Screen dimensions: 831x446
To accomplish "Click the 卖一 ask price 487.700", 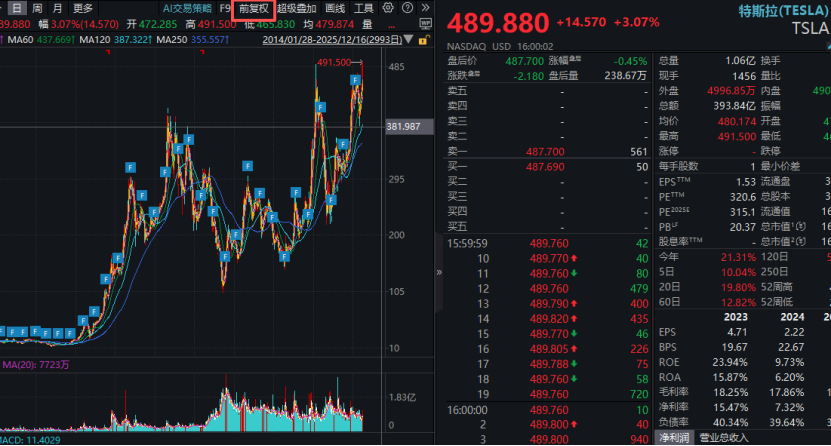I will (x=545, y=151).
